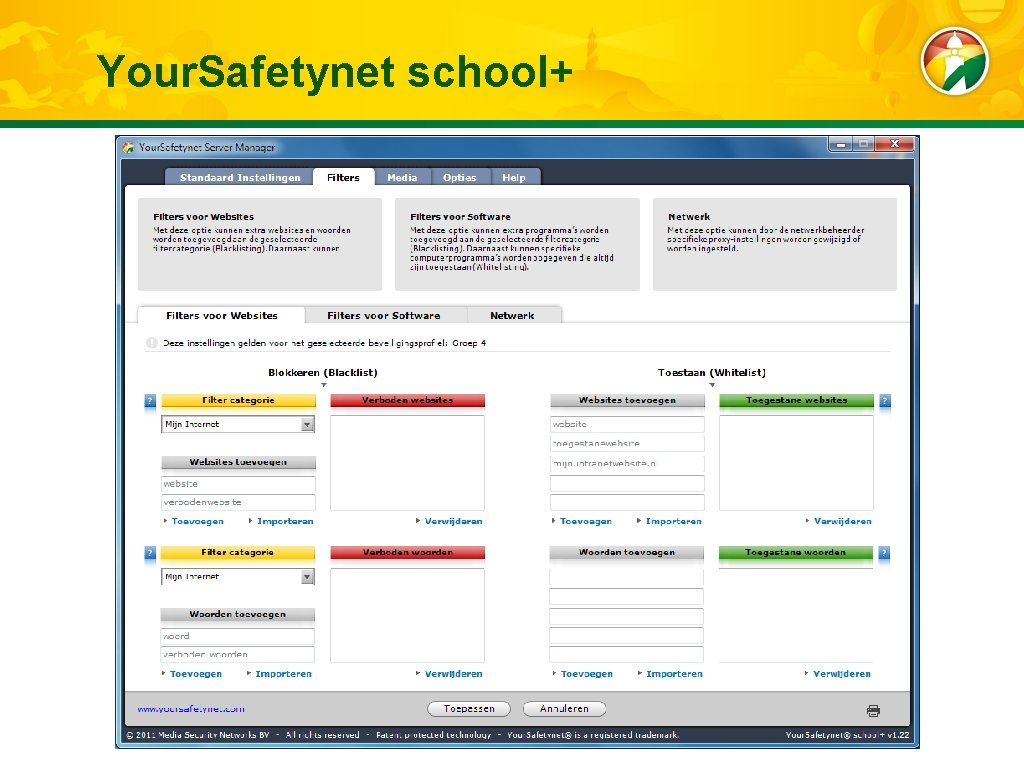The width and height of the screenshot is (1024, 768).
Task: Open the Help tab
Action: tap(514, 177)
